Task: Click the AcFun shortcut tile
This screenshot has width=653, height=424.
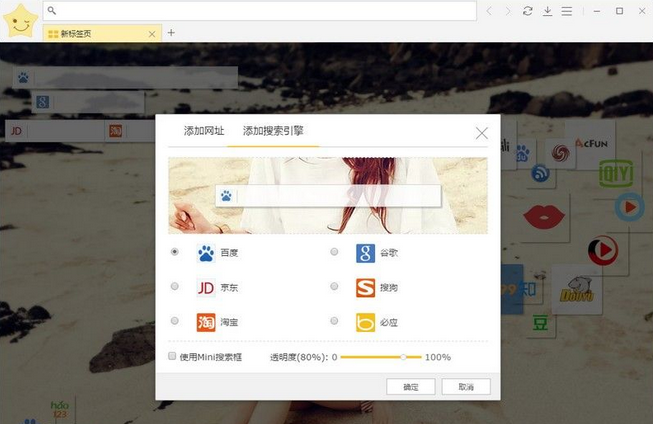Action: [591, 144]
